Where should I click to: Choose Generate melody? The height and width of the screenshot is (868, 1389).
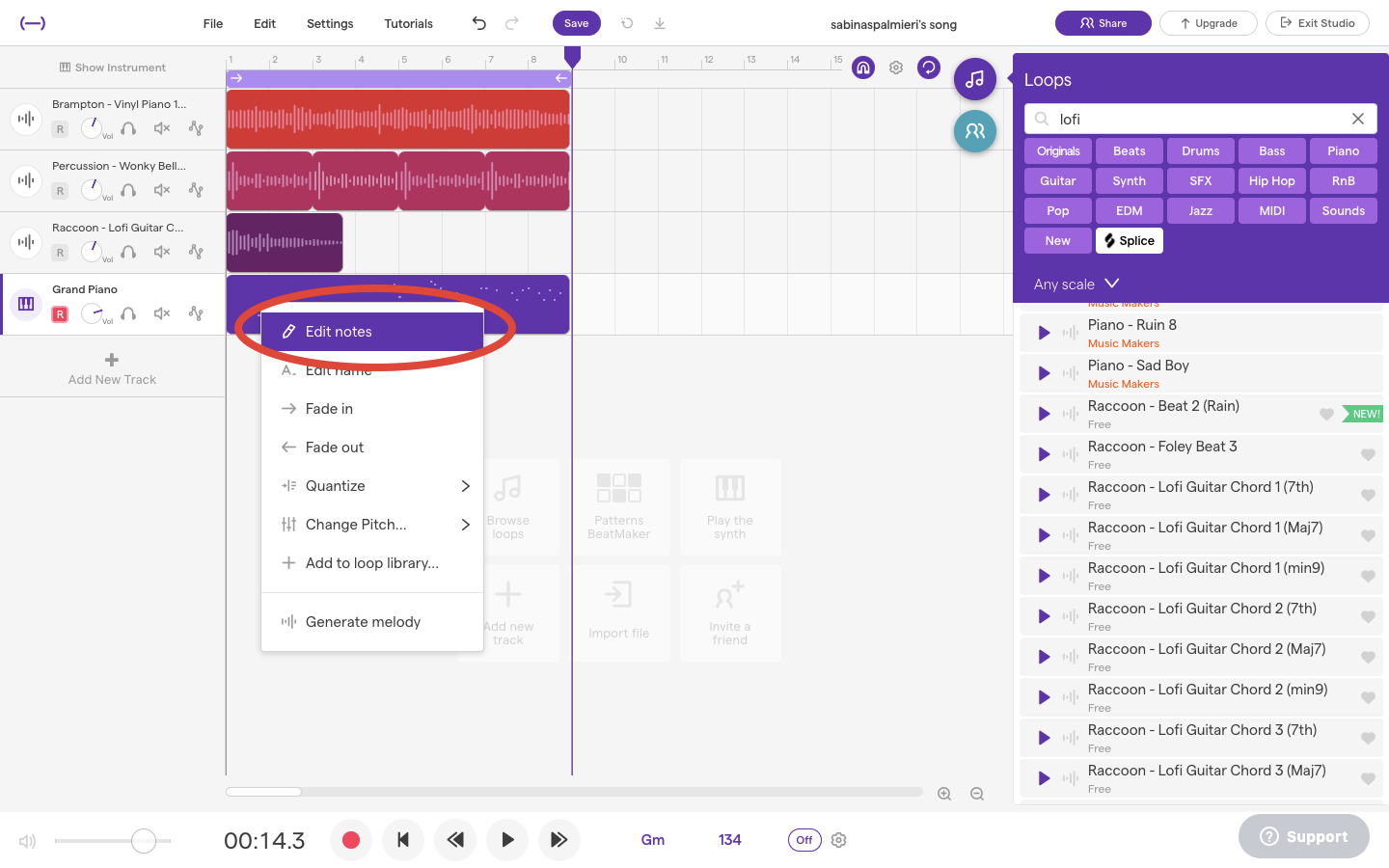372,622
